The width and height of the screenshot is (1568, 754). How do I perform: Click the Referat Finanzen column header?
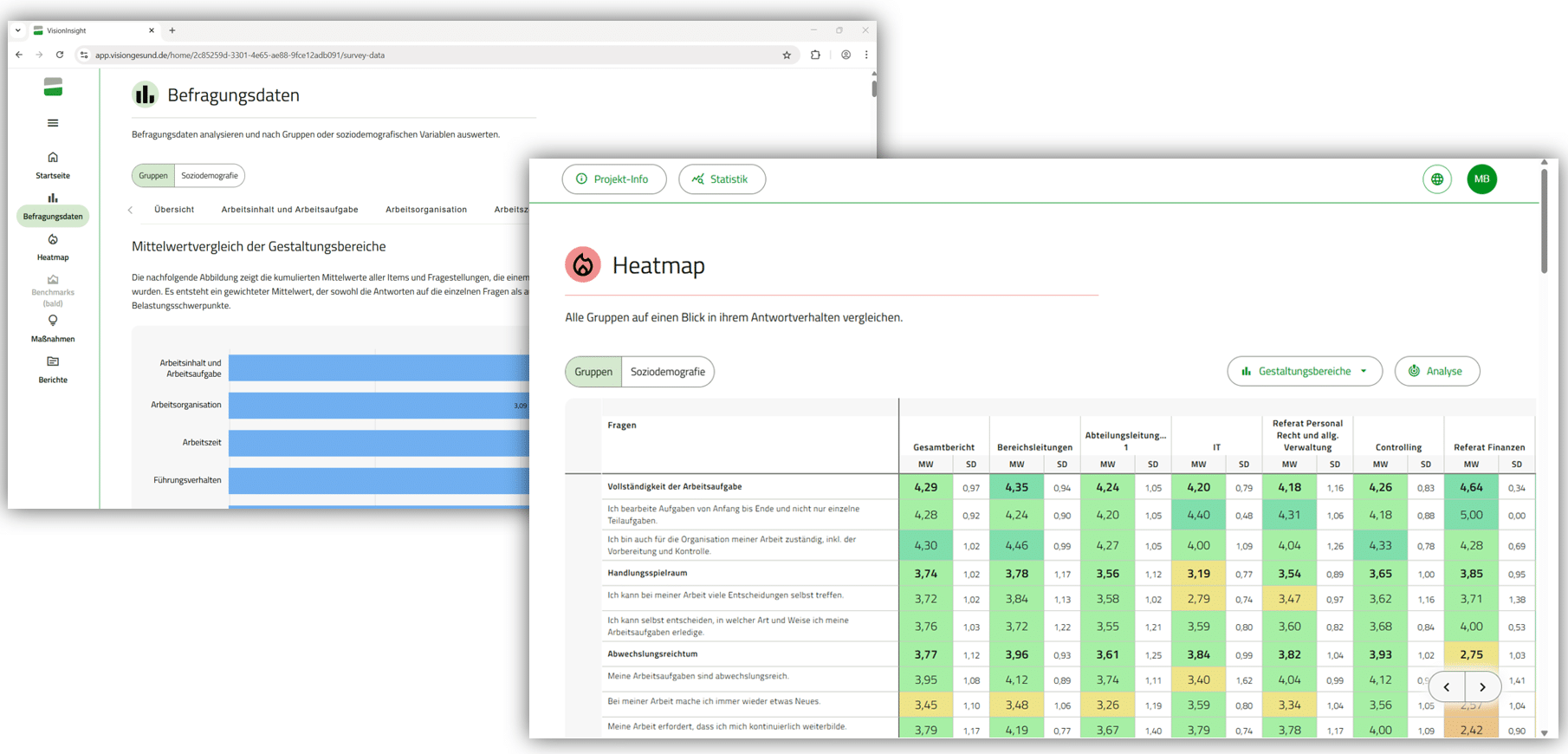(1489, 447)
